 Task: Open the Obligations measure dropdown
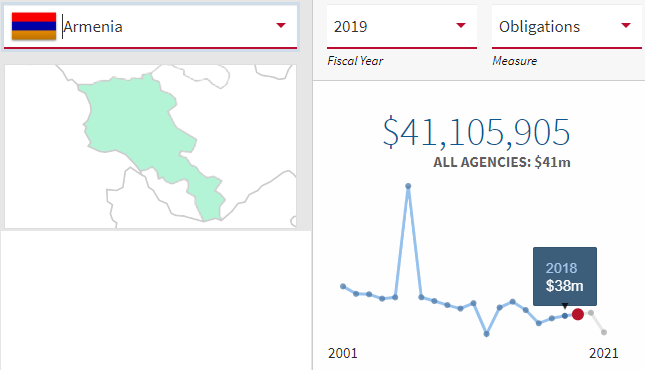point(566,27)
